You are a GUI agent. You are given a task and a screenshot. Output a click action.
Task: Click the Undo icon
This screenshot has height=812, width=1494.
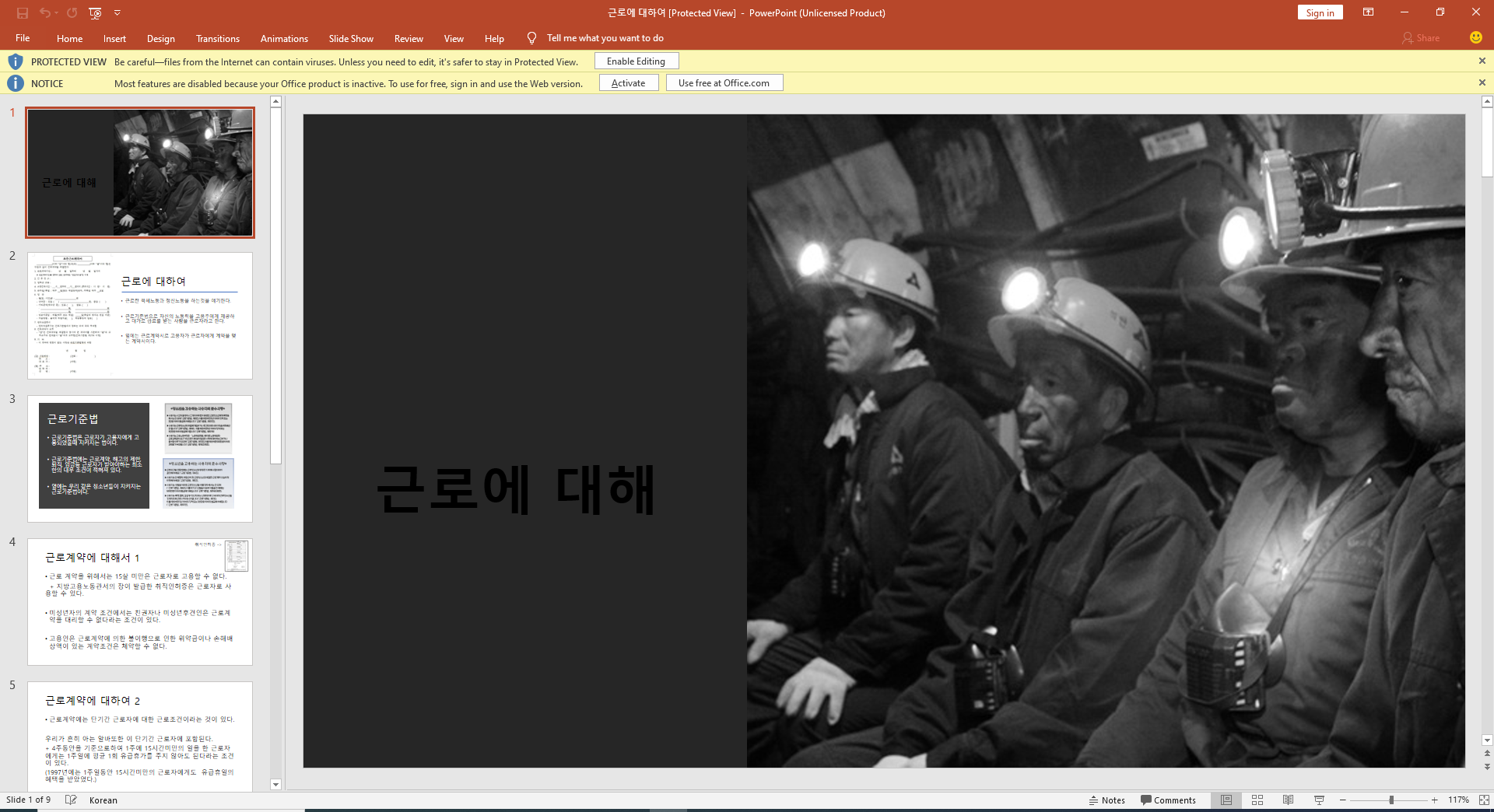pos(45,13)
